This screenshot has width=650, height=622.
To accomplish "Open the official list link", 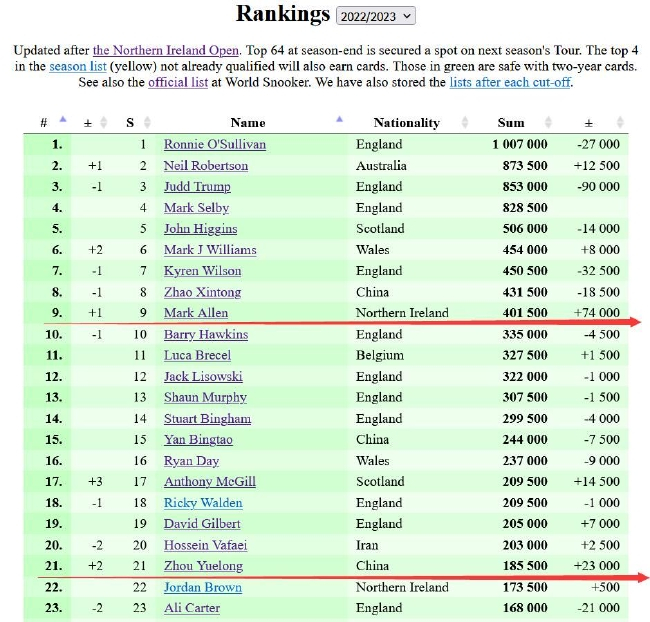I will point(178,82).
